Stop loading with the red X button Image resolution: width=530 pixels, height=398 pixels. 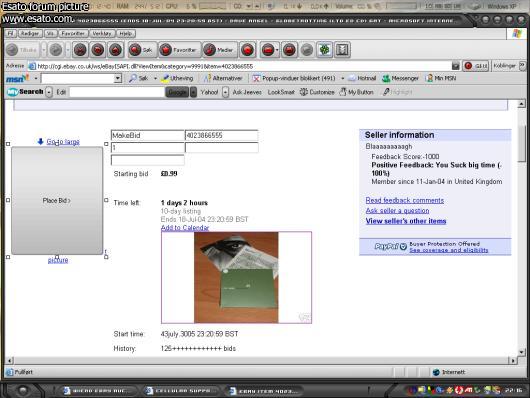80,50
